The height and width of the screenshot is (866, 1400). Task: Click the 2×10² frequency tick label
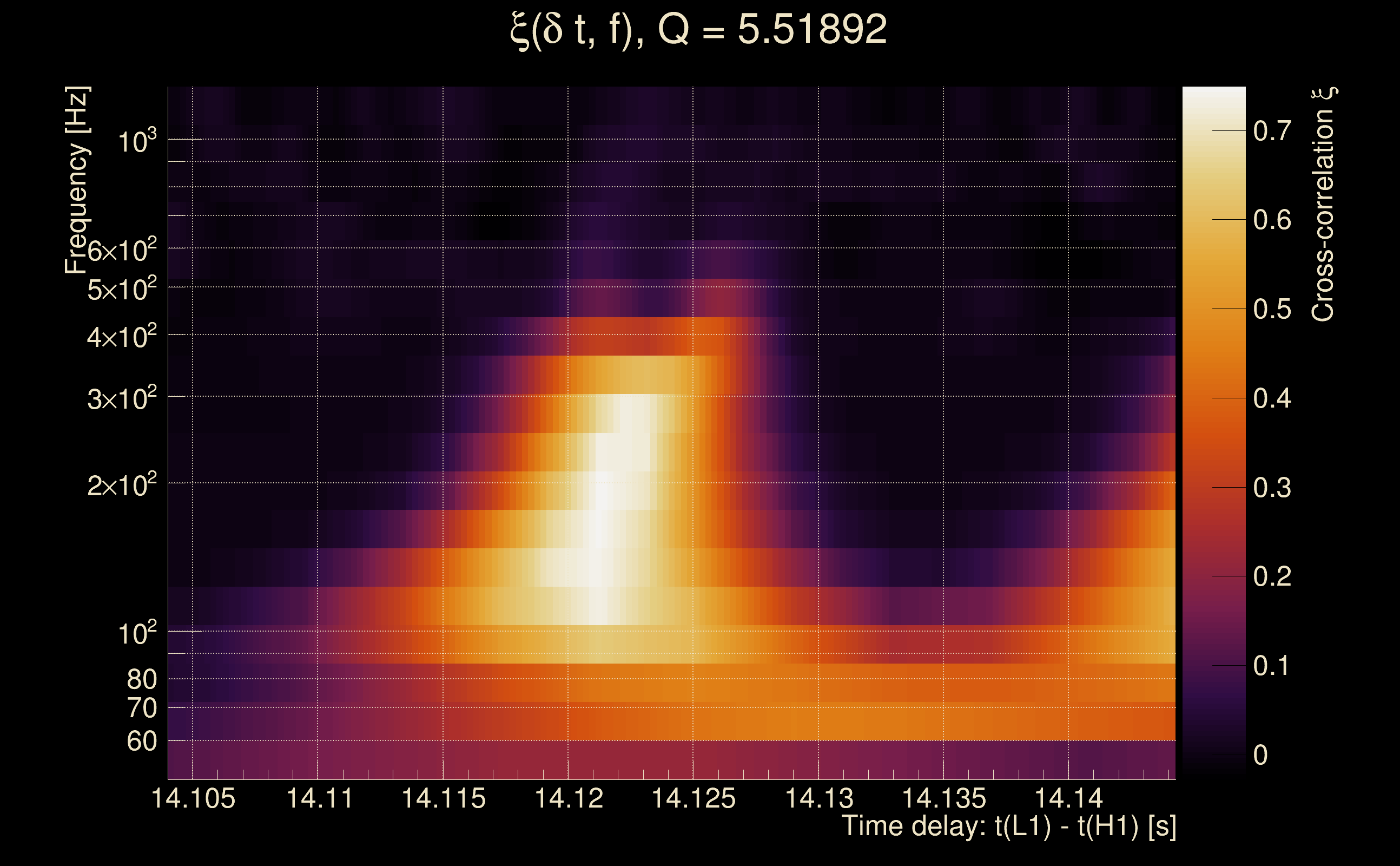click(121, 486)
